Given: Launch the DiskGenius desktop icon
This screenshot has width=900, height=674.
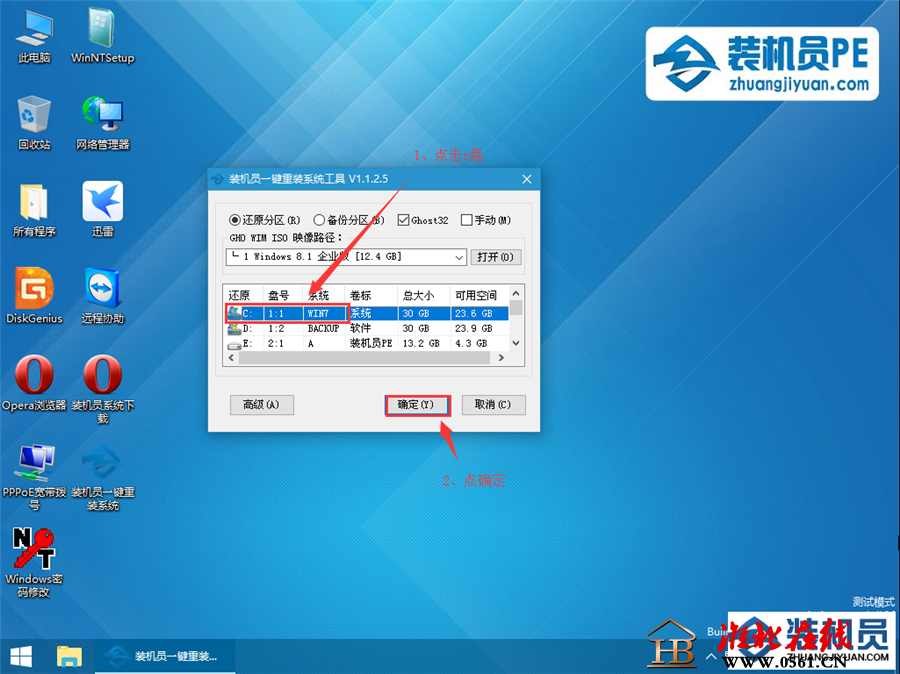Looking at the screenshot, I should click(x=34, y=296).
